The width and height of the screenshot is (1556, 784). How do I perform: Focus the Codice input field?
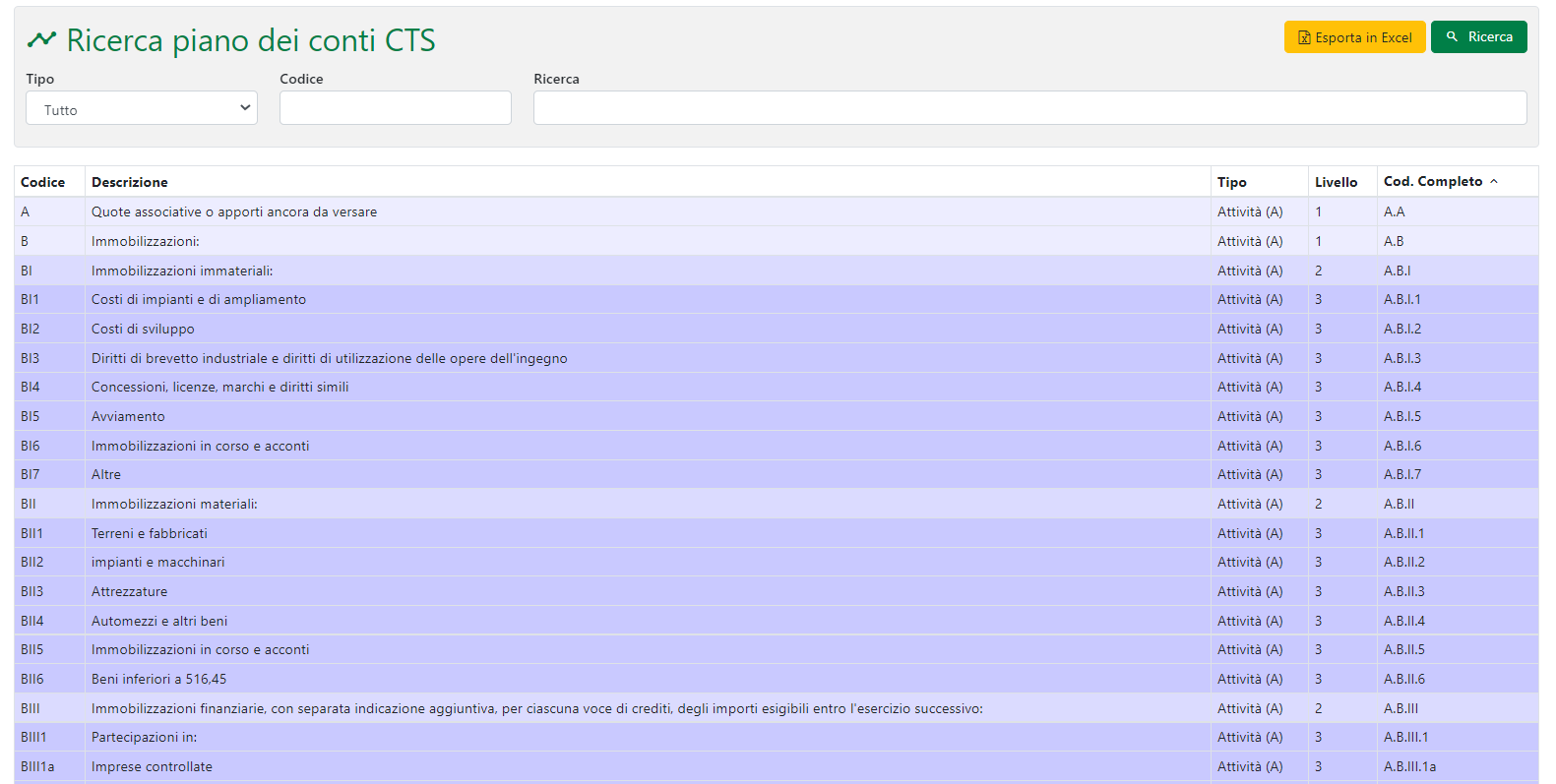pyautogui.click(x=395, y=108)
